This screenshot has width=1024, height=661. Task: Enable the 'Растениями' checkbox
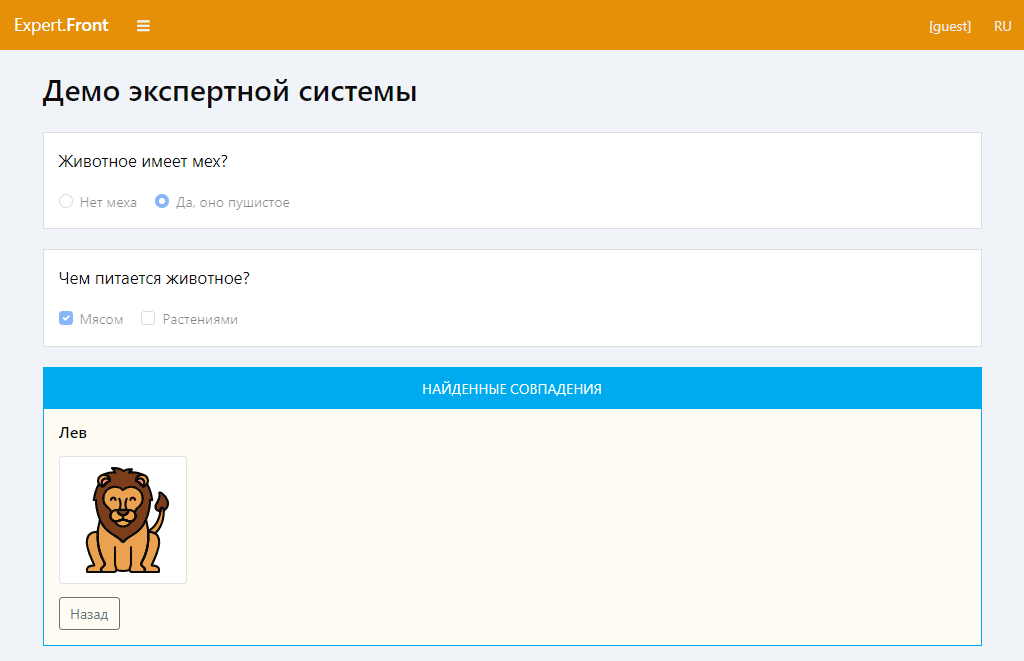tap(147, 317)
